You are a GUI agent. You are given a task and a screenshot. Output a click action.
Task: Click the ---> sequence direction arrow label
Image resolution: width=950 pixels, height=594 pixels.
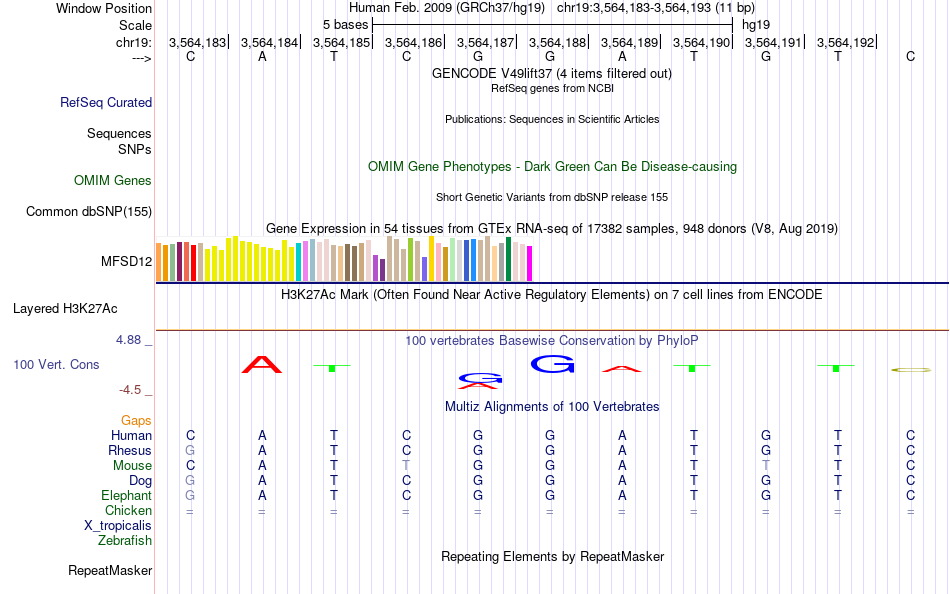click(142, 58)
